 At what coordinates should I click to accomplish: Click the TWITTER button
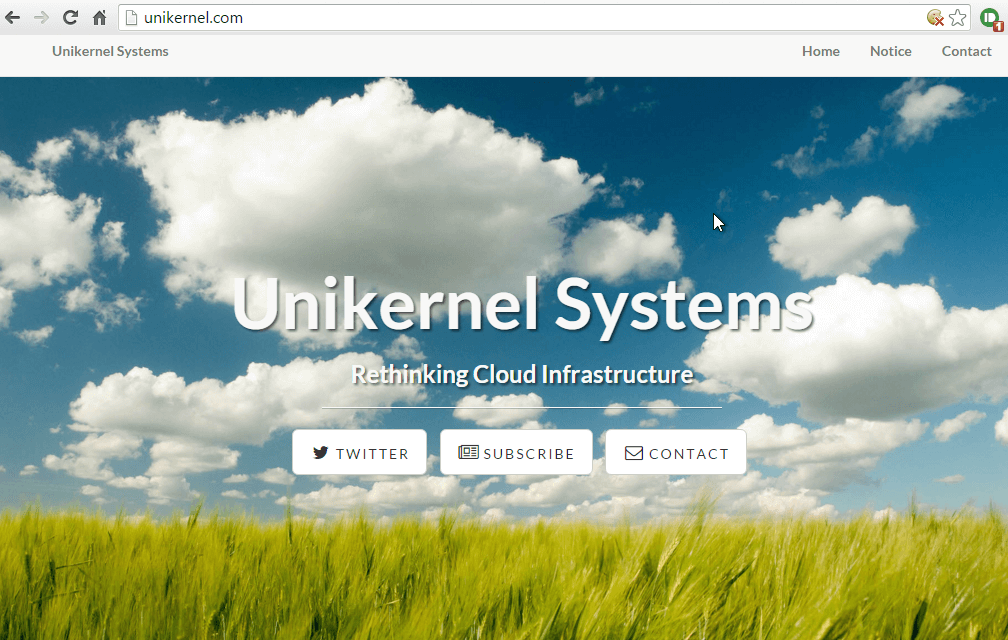(x=359, y=452)
